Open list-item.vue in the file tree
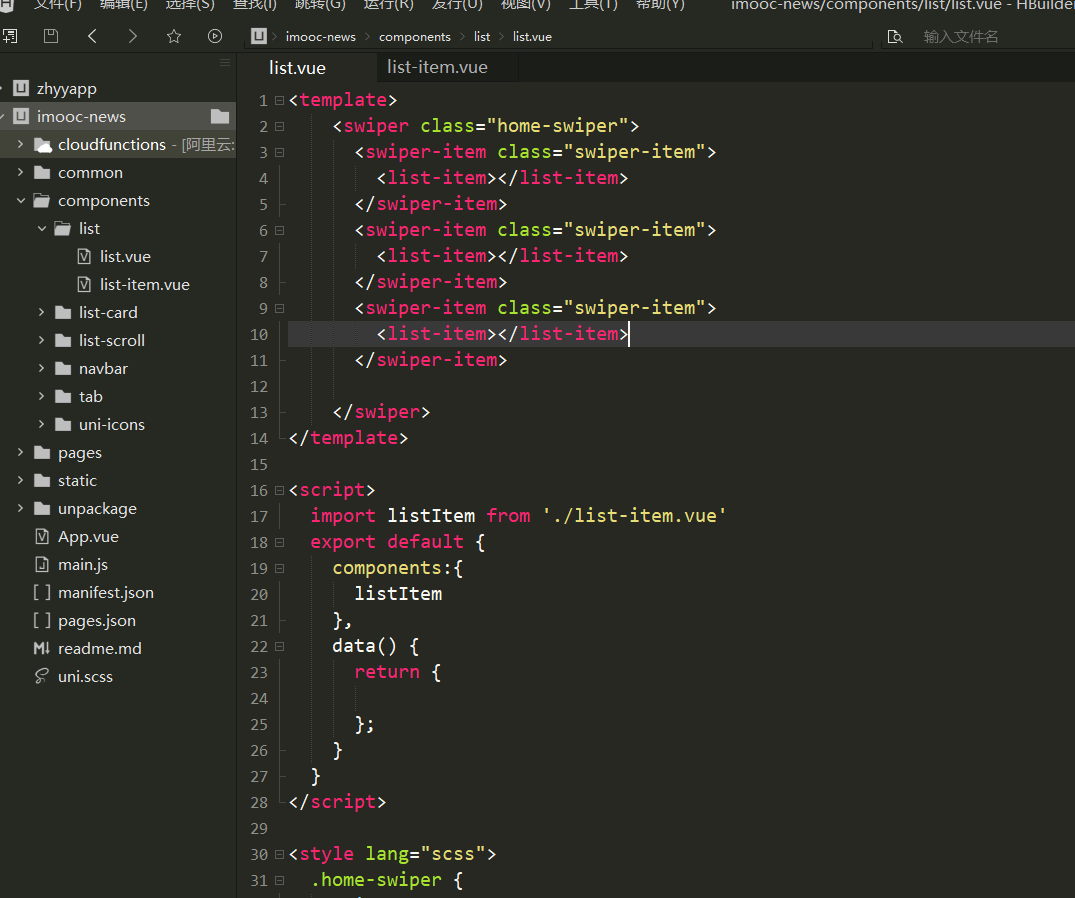Image resolution: width=1075 pixels, height=898 pixels. 145,284
